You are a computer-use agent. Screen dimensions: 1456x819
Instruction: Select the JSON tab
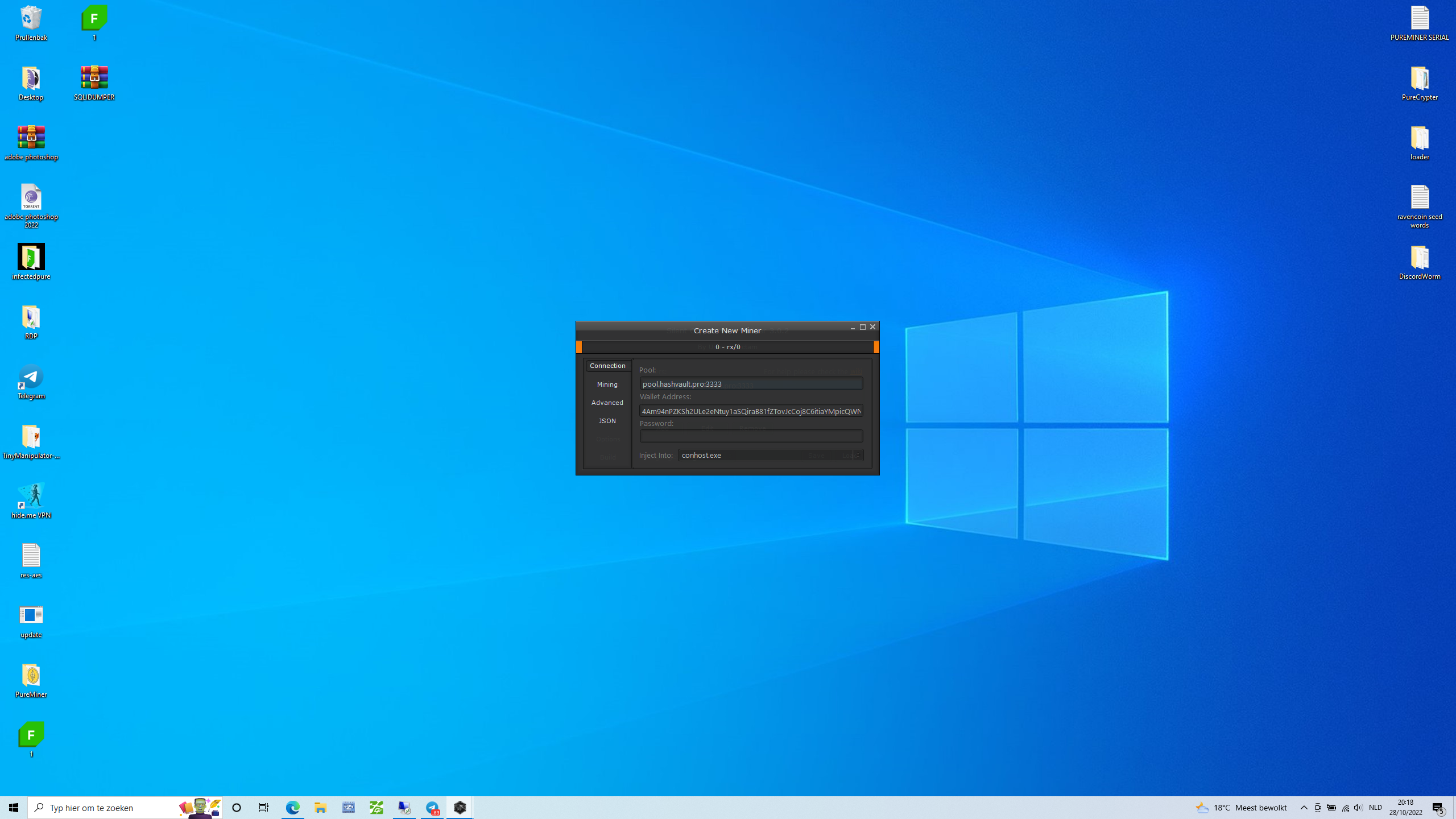607,421
